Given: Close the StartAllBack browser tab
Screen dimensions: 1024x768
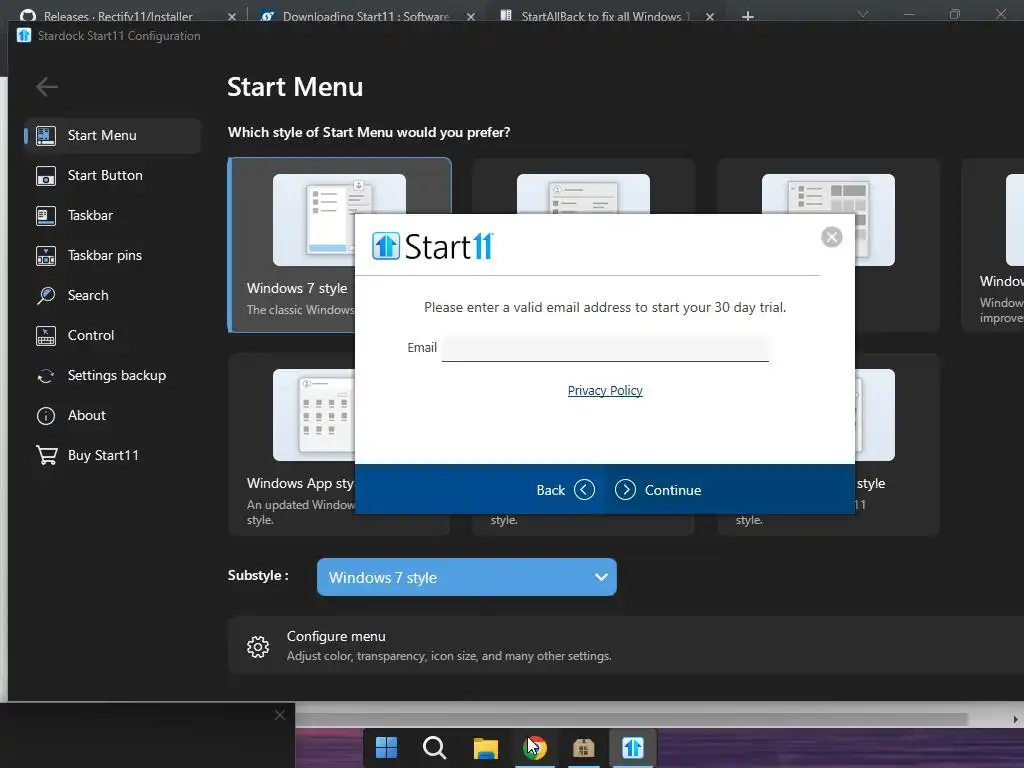Looking at the screenshot, I should point(710,17).
